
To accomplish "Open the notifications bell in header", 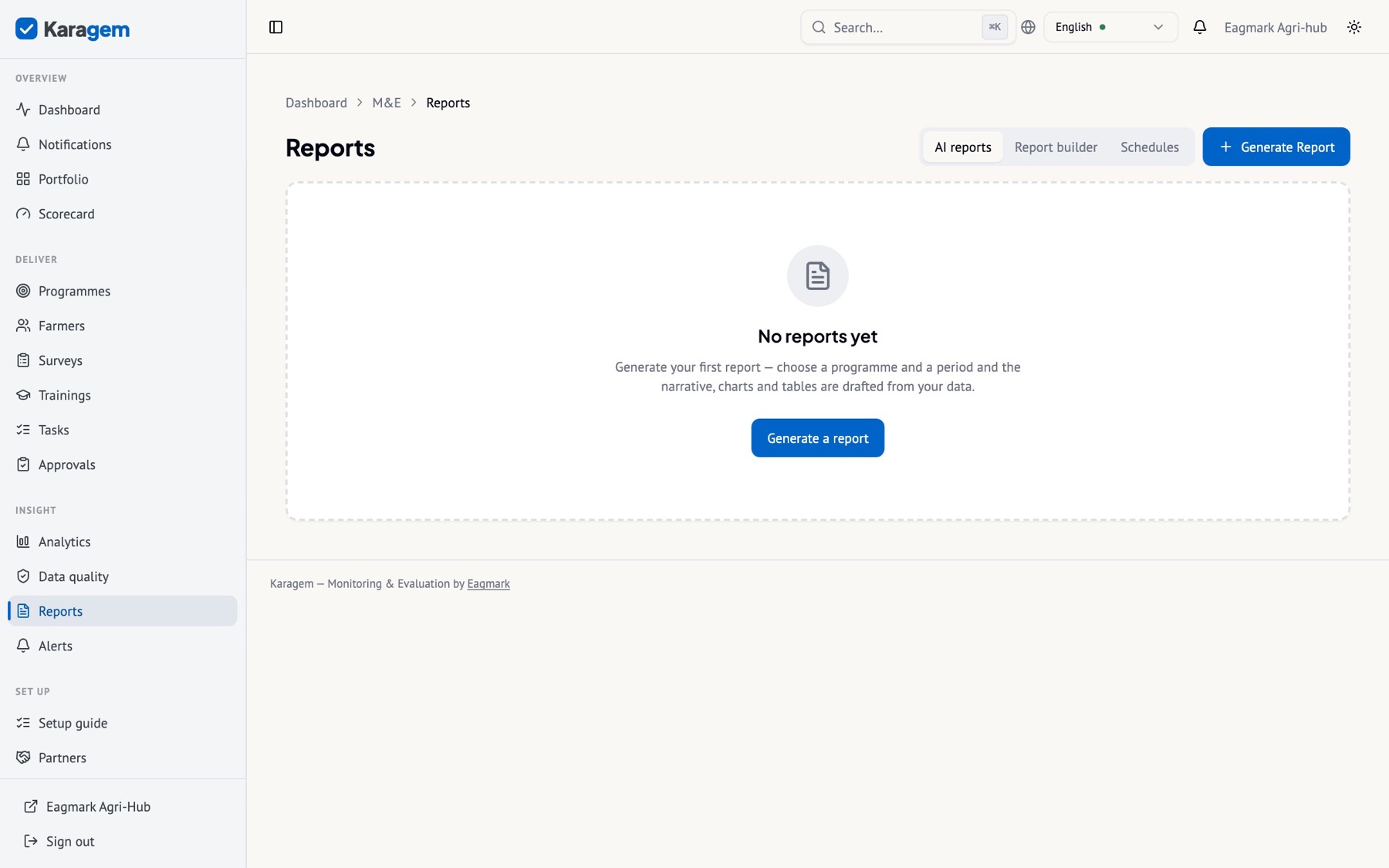I will click(x=1199, y=27).
